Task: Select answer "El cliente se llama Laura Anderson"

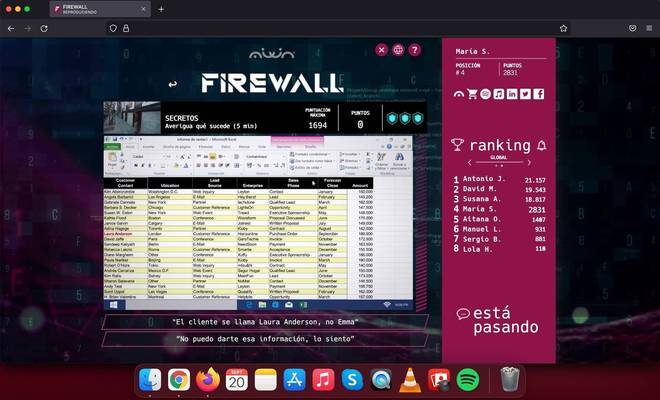Action: pyautogui.click(x=265, y=322)
